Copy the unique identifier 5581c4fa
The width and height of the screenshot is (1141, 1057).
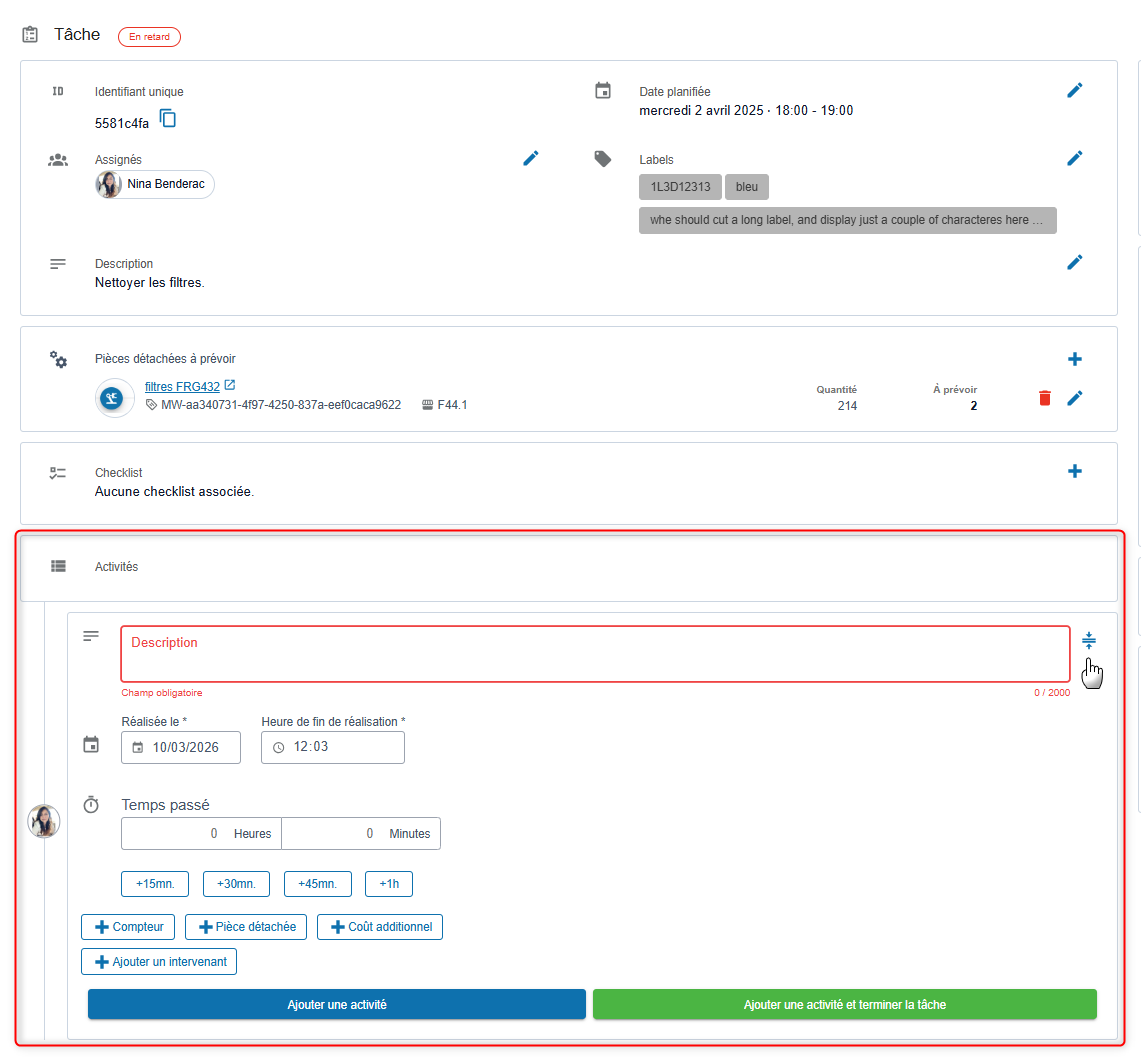168,119
